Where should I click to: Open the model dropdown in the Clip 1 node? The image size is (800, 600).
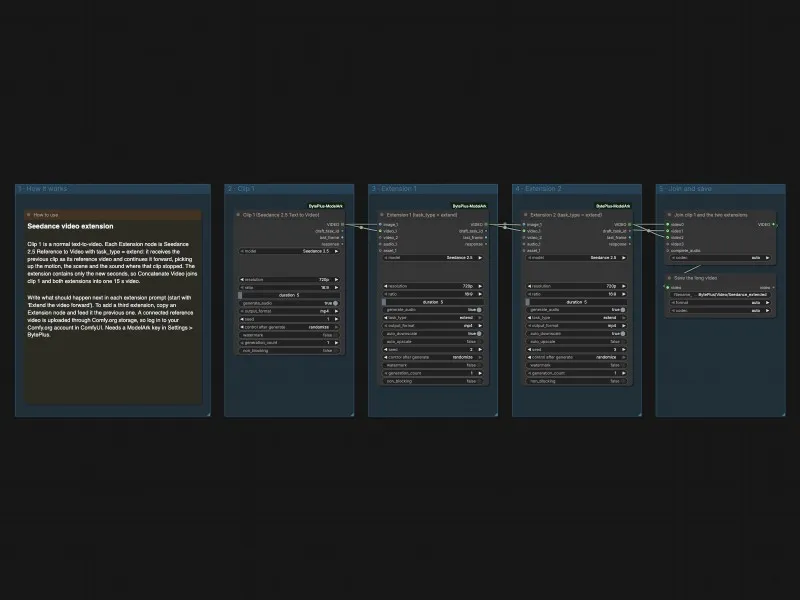(x=289, y=251)
